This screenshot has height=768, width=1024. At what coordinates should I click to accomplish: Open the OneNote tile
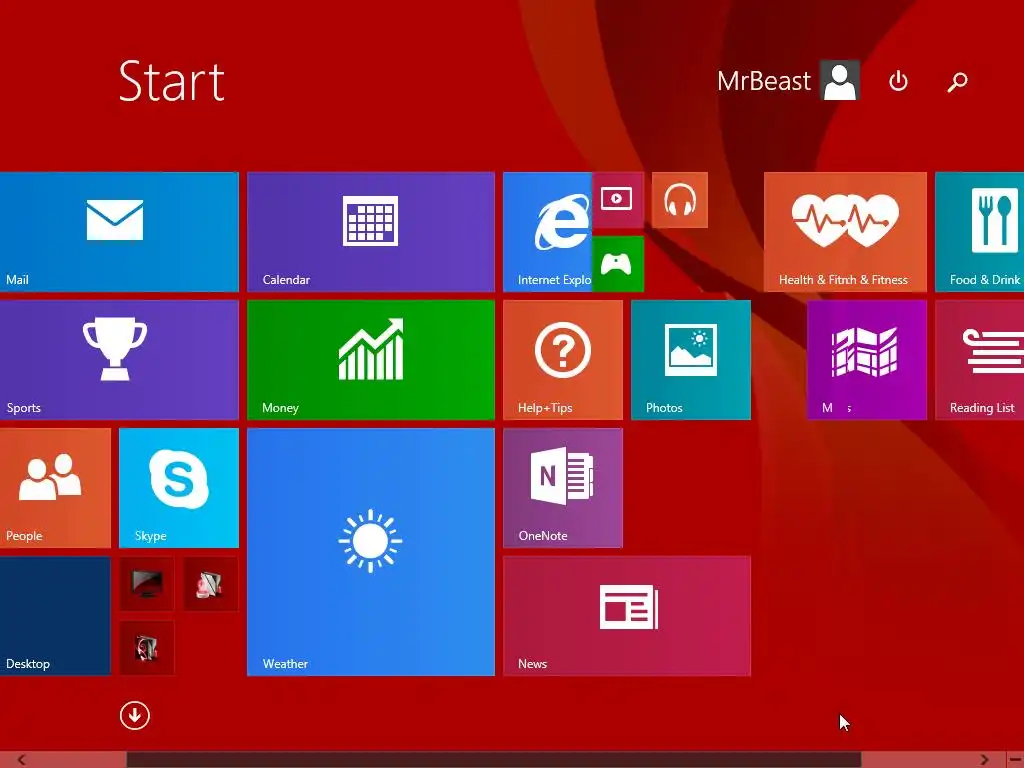click(x=563, y=488)
